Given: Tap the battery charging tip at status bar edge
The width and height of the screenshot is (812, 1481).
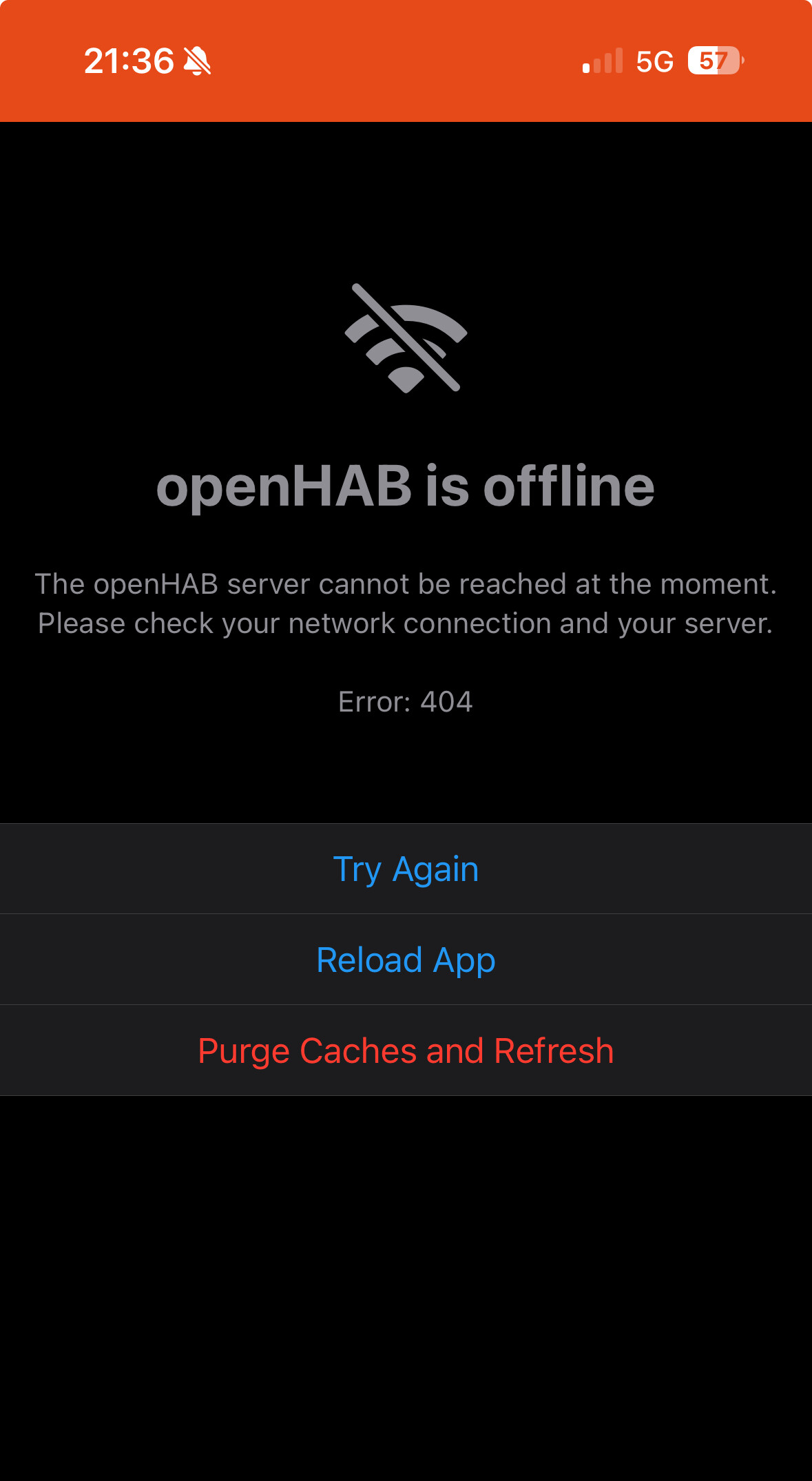Looking at the screenshot, I should pyautogui.click(x=742, y=61).
